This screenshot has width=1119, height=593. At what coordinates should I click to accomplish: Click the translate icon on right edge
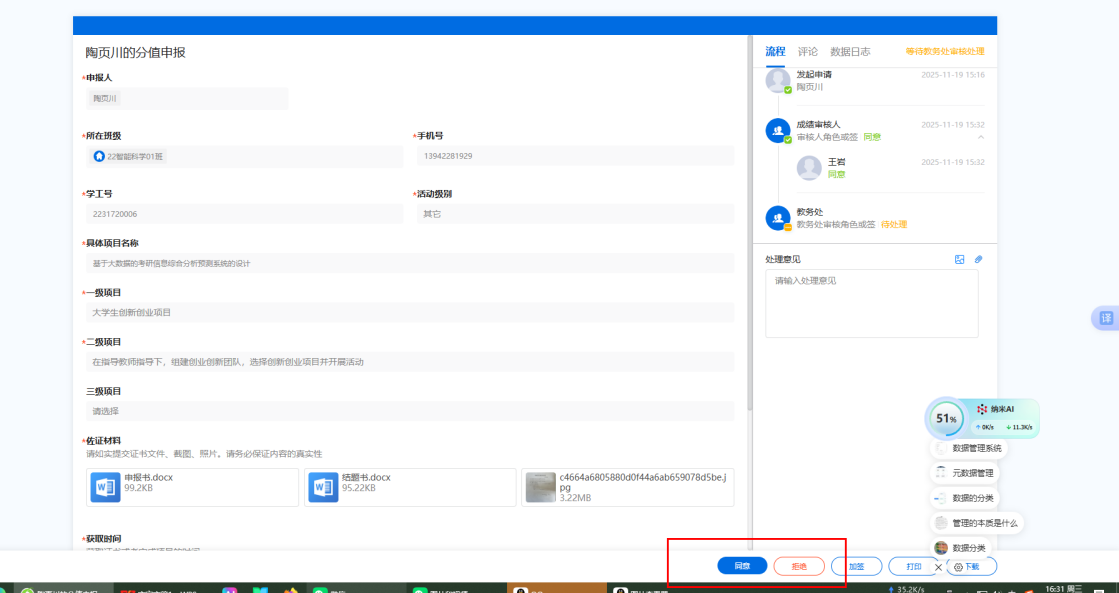click(1105, 317)
